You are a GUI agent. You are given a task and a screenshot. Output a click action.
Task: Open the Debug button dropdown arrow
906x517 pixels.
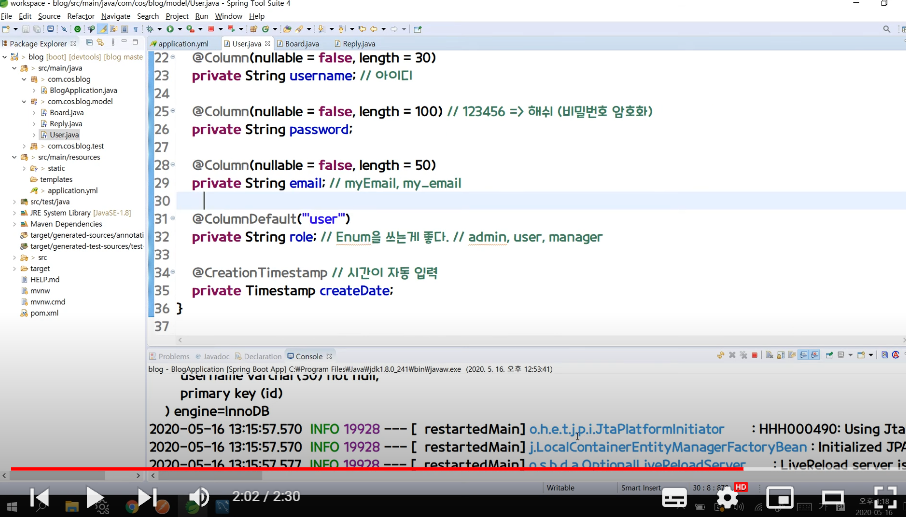(x=159, y=29)
